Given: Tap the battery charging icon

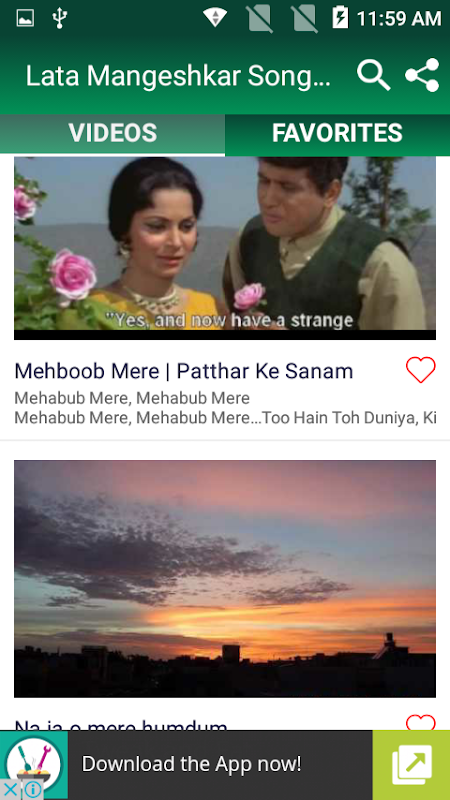Looking at the screenshot, I should click(340, 18).
